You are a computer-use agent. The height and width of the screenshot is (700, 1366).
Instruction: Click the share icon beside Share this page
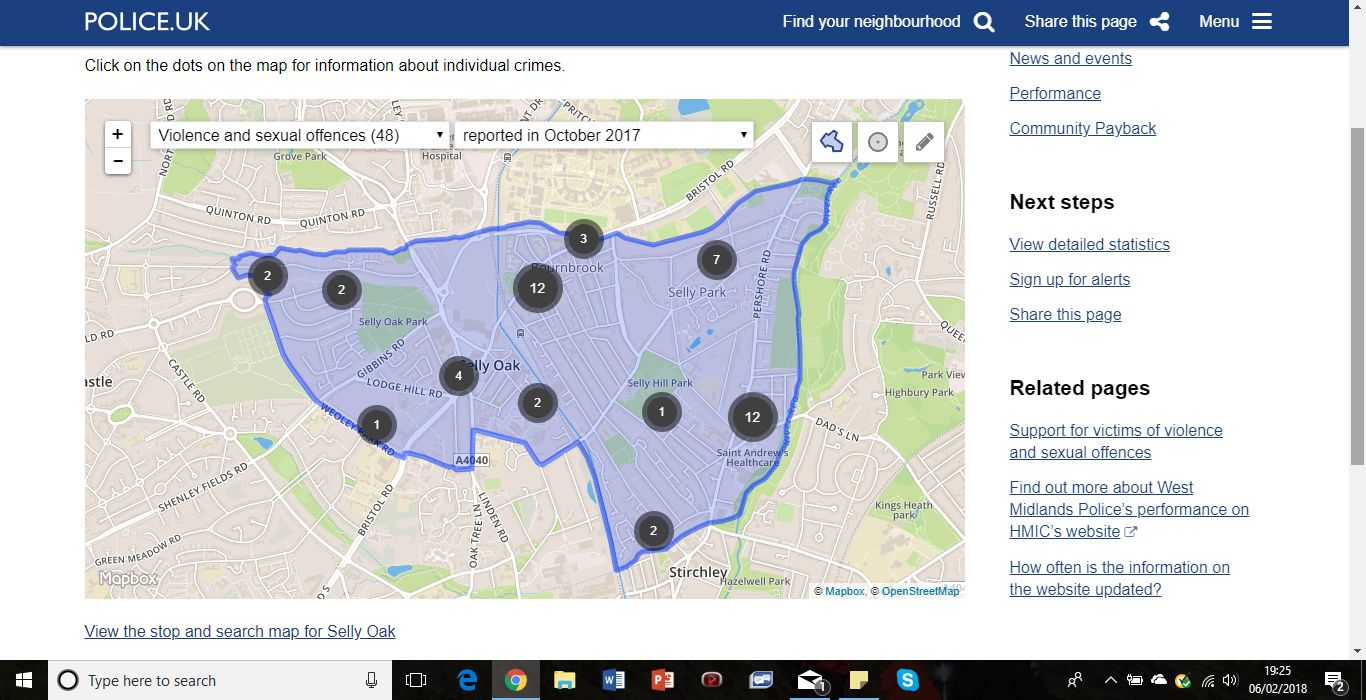pos(1160,22)
